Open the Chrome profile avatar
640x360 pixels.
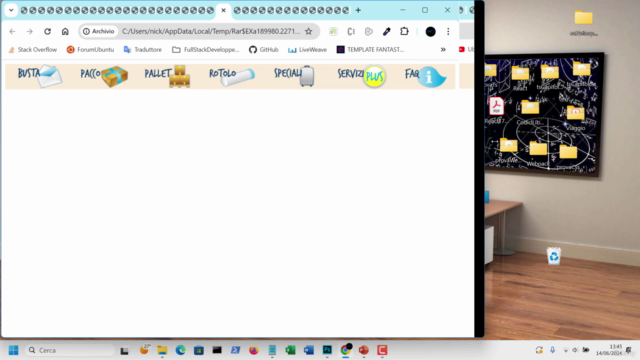(430, 31)
